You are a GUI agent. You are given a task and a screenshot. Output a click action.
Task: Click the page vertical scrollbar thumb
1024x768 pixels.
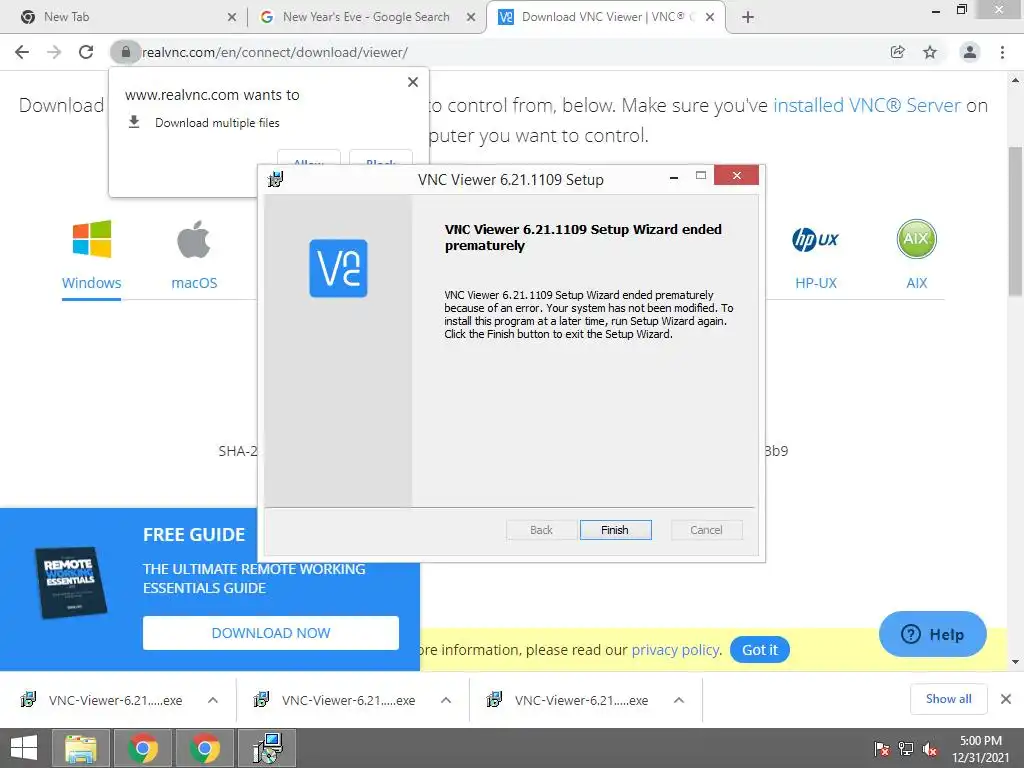[x=1016, y=221]
